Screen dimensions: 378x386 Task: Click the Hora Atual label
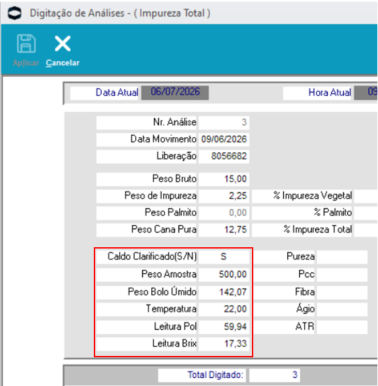[330, 93]
